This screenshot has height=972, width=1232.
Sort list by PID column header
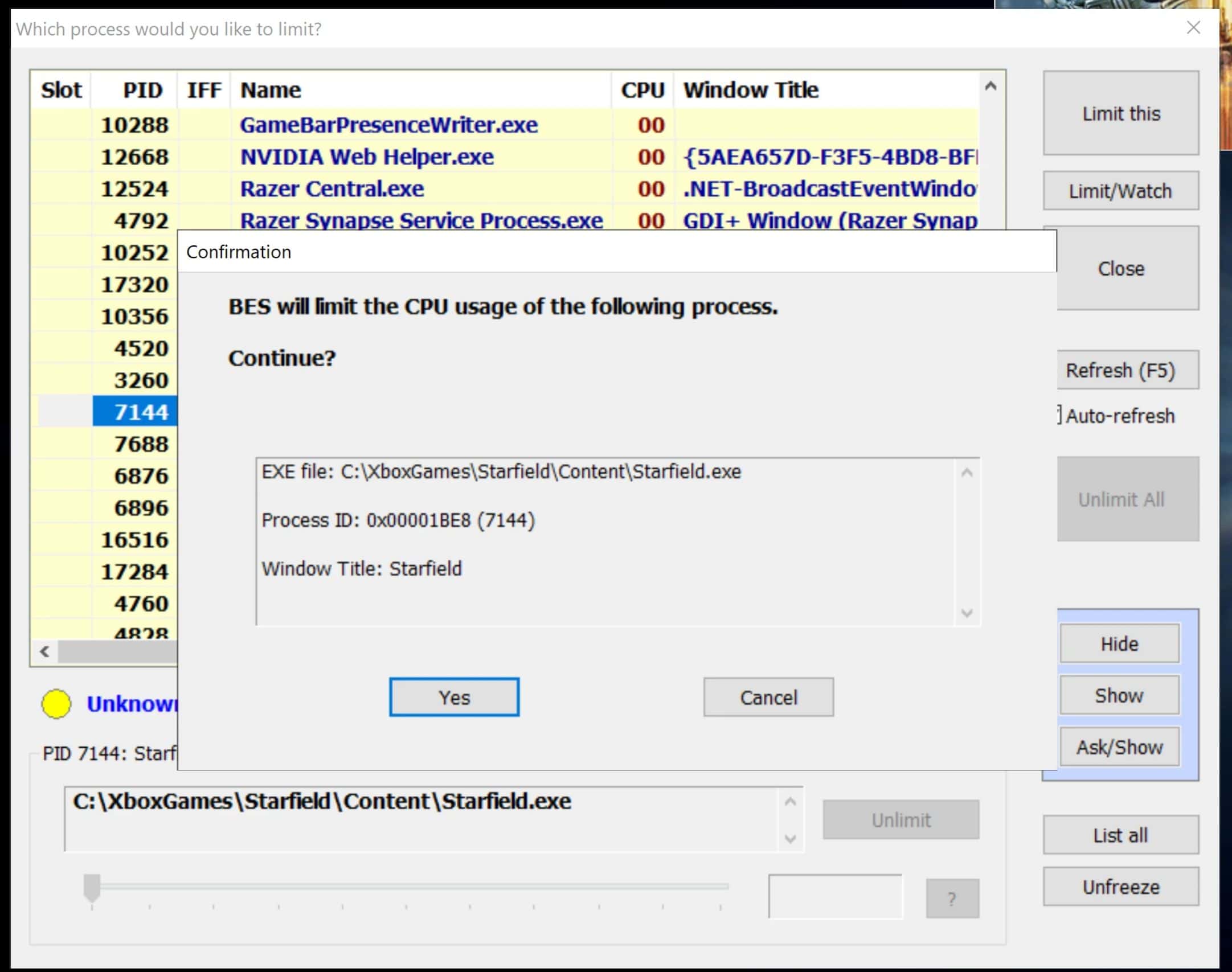142,90
